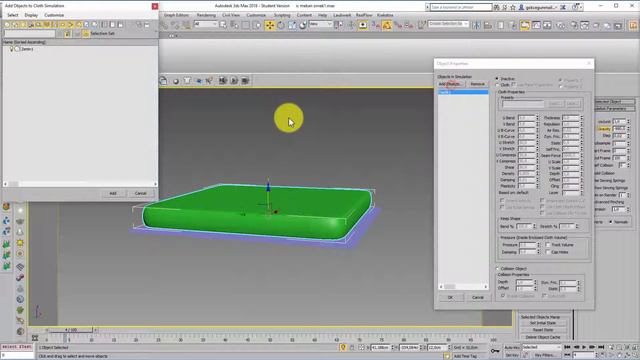Click the Display Shapes filter icon in dialog
Image resolution: width=640 pixels, height=360 pixels.
15,24
